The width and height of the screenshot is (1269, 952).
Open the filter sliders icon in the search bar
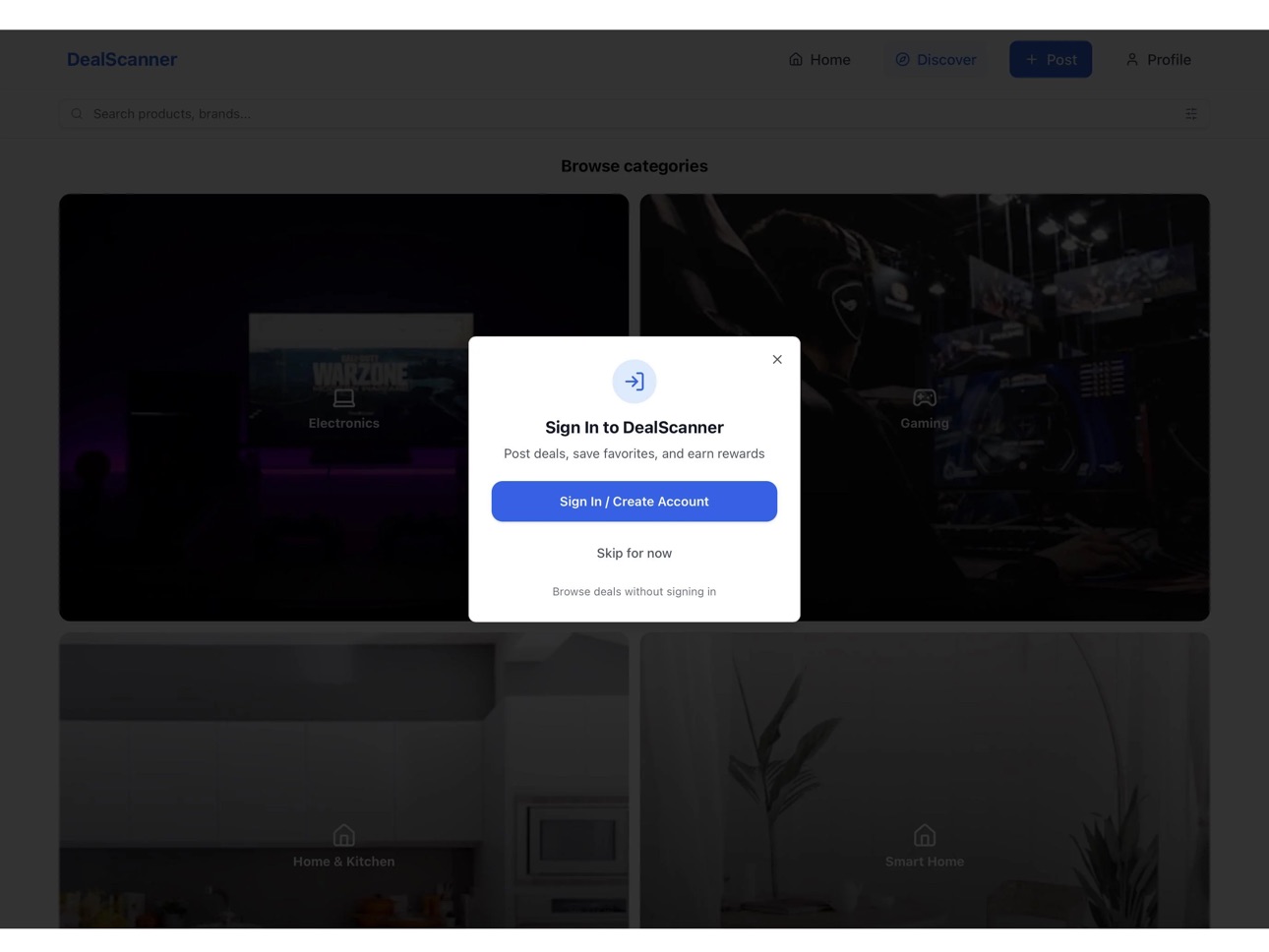click(x=1191, y=114)
